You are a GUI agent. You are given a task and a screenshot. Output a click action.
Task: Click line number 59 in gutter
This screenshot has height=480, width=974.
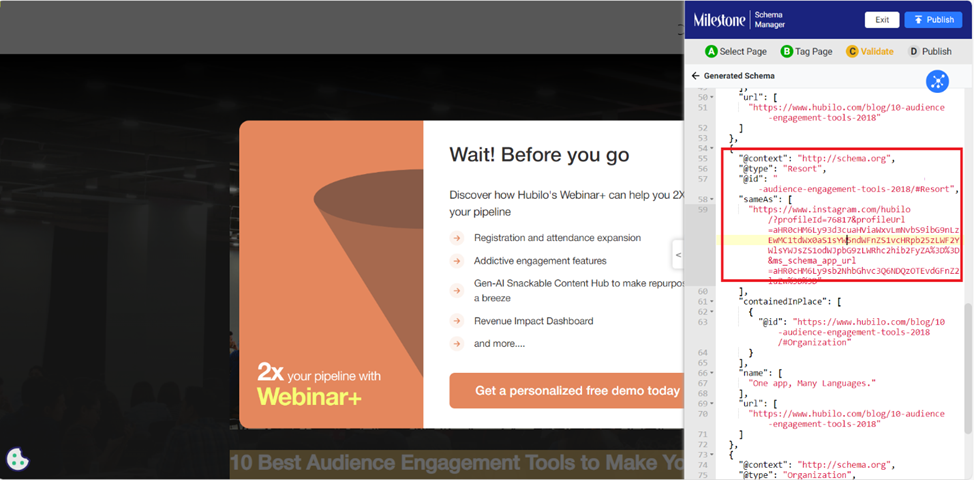pos(703,209)
